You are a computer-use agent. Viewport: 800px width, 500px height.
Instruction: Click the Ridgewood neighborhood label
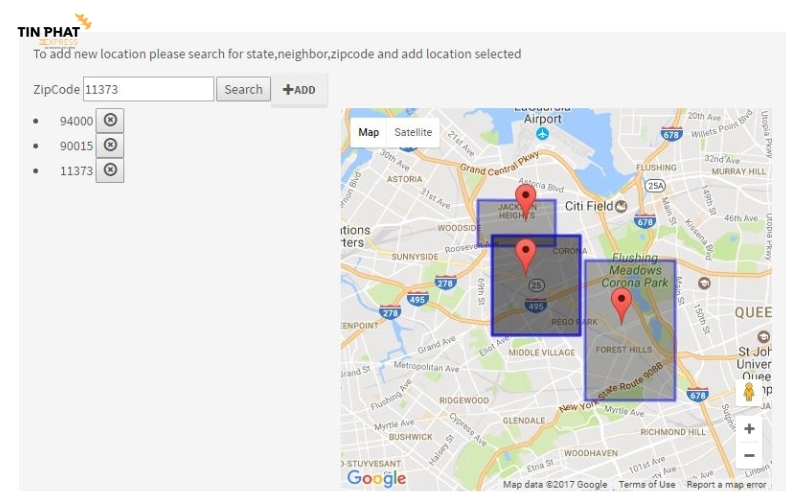pos(464,401)
